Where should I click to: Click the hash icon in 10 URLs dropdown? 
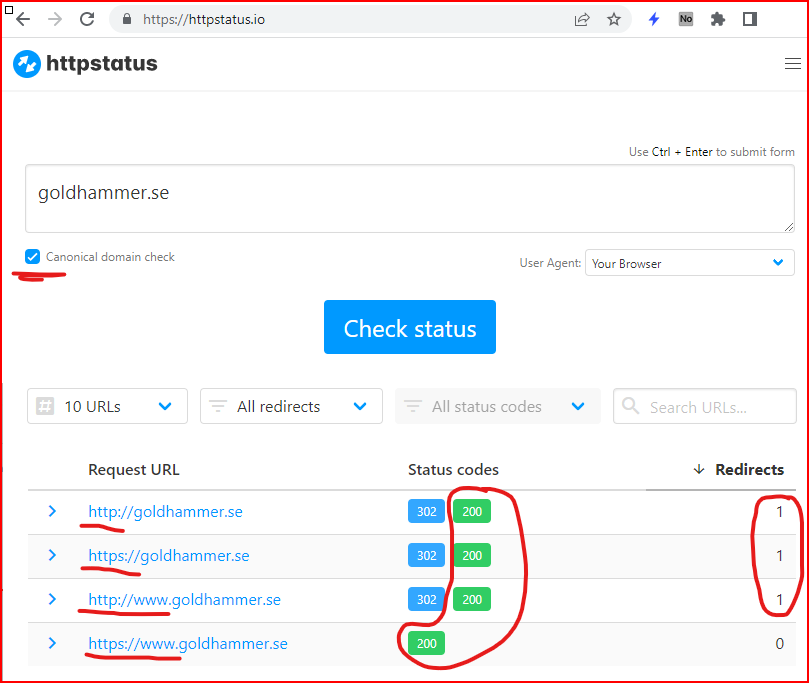click(45, 406)
